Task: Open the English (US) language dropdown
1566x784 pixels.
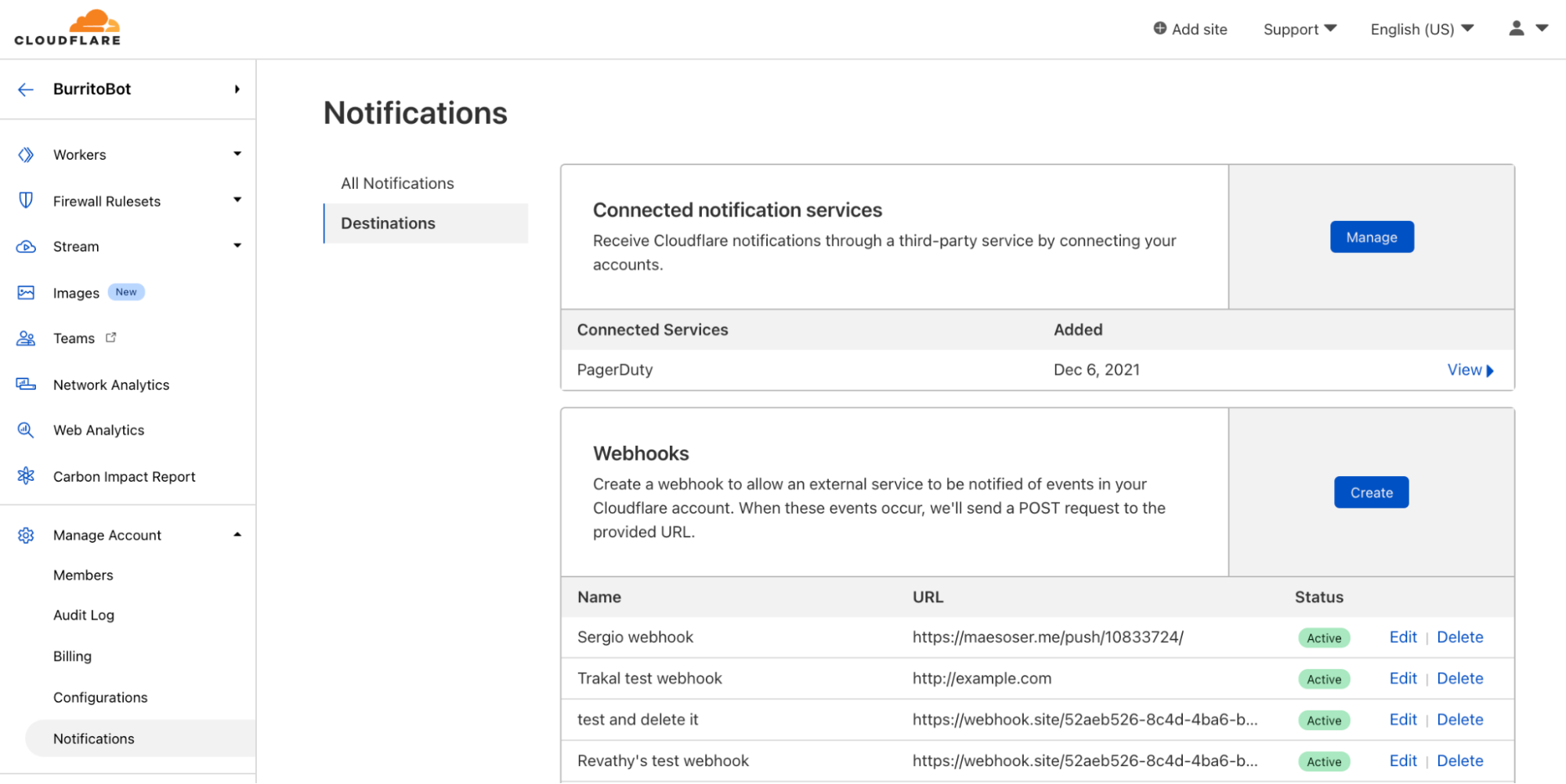Action: coord(1422,29)
